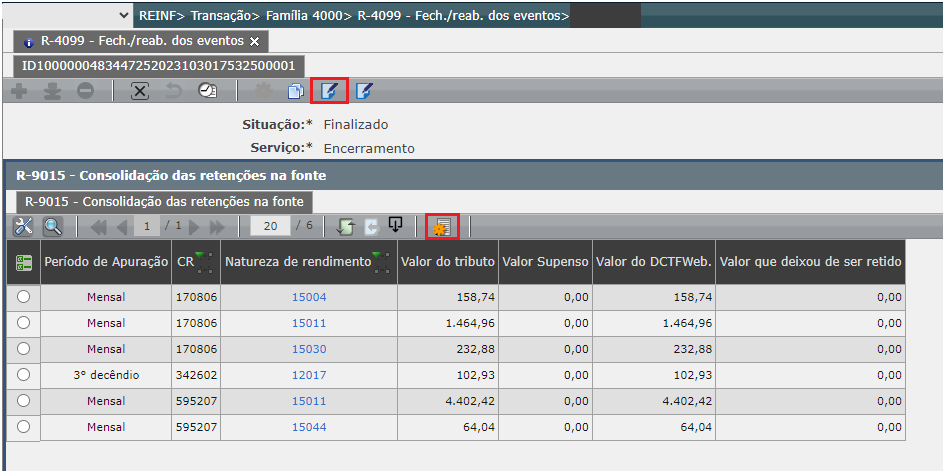Open the dropdown arrow before REINF breadcrumb

pyautogui.click(x=123, y=15)
